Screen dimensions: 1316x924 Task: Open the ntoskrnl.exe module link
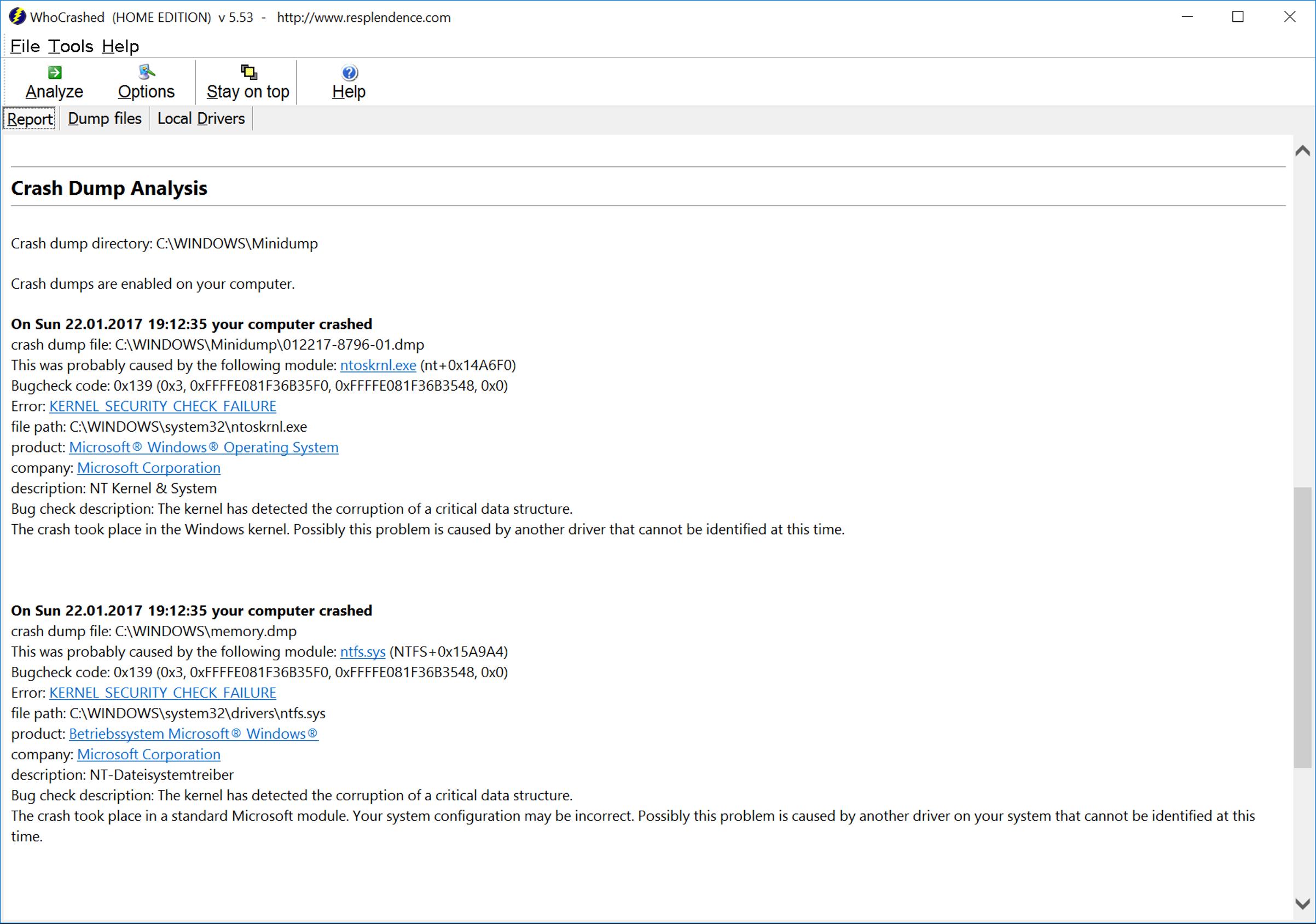(378, 365)
